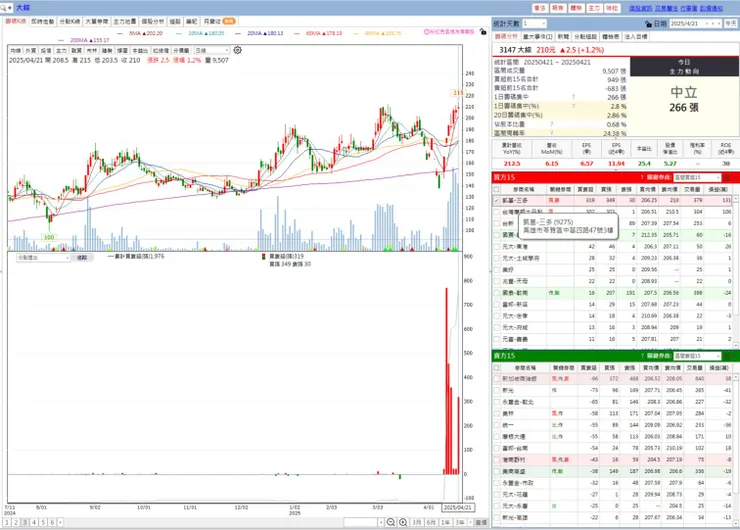This screenshot has width=740, height=530.
Task: Click the pink info circle icon above chart
Action: coord(427,32)
